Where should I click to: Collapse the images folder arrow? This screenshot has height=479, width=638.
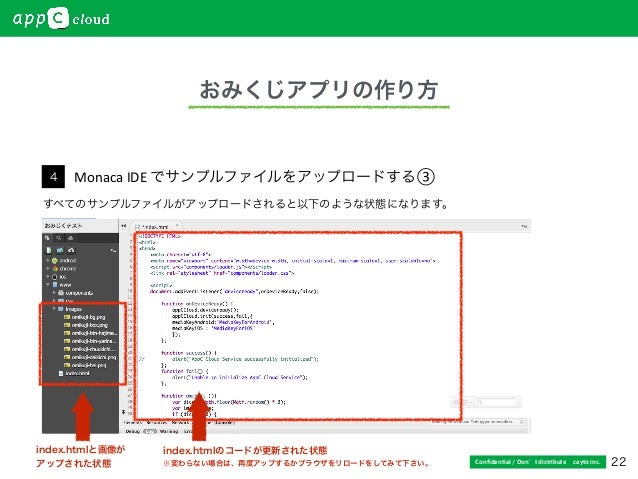tap(54, 309)
